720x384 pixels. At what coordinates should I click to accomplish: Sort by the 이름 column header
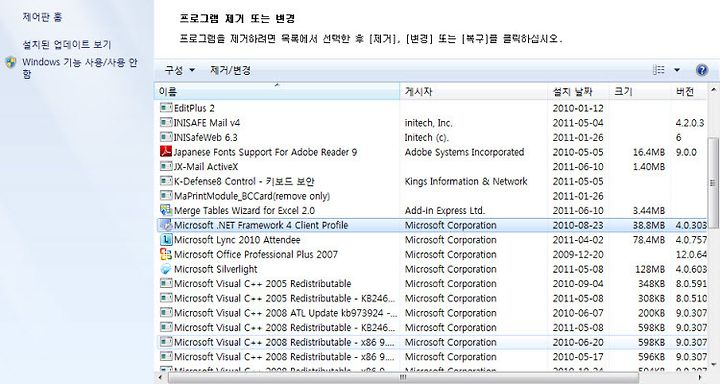[277, 91]
